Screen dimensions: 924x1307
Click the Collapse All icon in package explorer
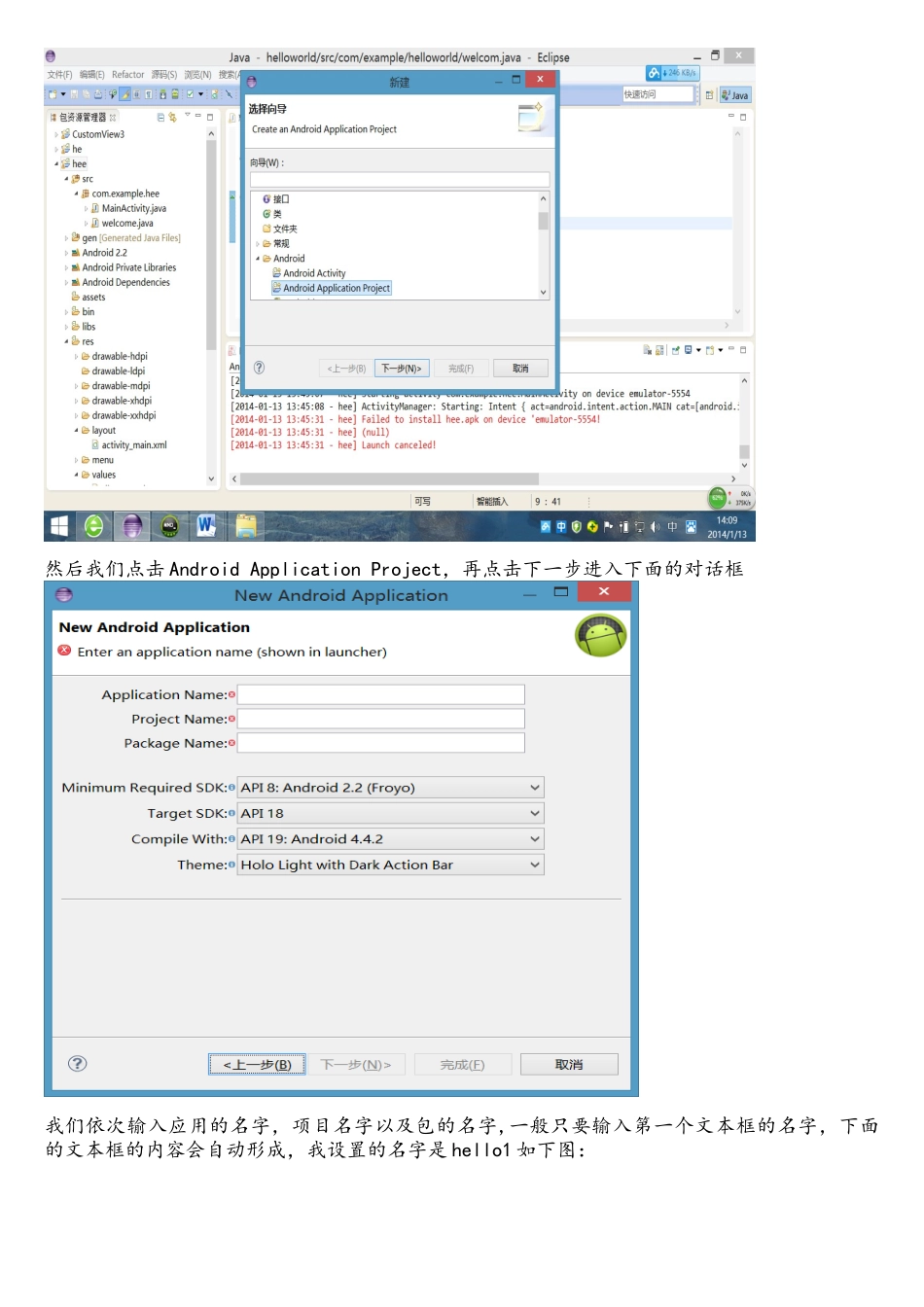[160, 117]
